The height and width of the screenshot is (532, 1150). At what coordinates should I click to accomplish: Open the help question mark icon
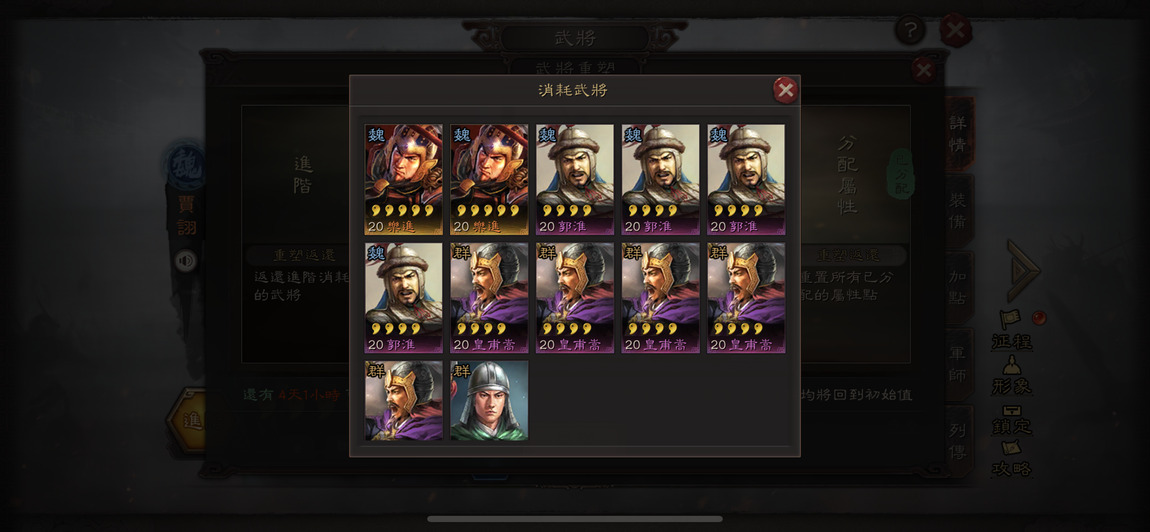tap(910, 30)
